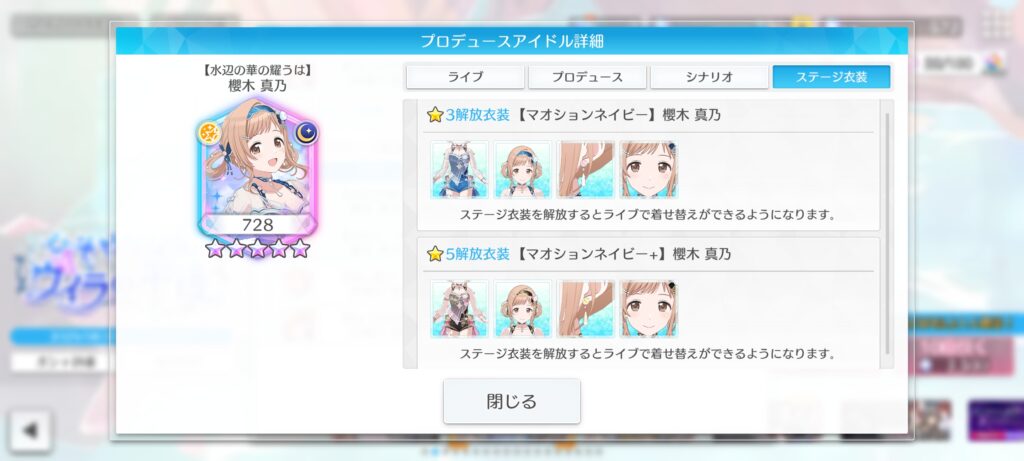View マオションネイビー+ front hairstyle thumbnail
The image size is (1024, 461).
pyautogui.click(x=522, y=309)
